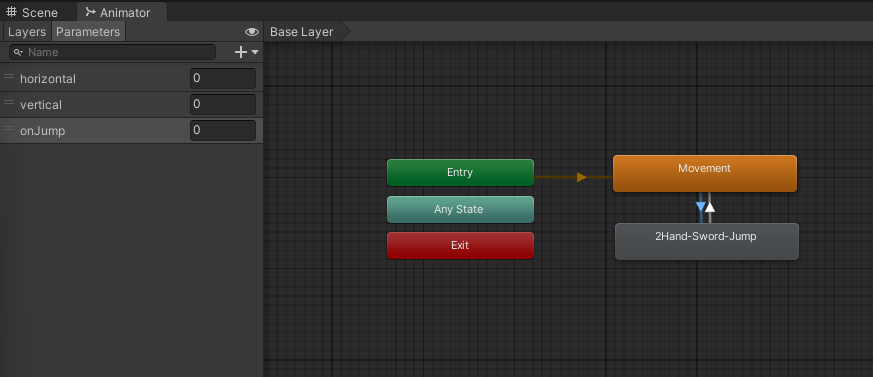This screenshot has width=873, height=377.
Task: Select the orange Movement state
Action: [705, 174]
